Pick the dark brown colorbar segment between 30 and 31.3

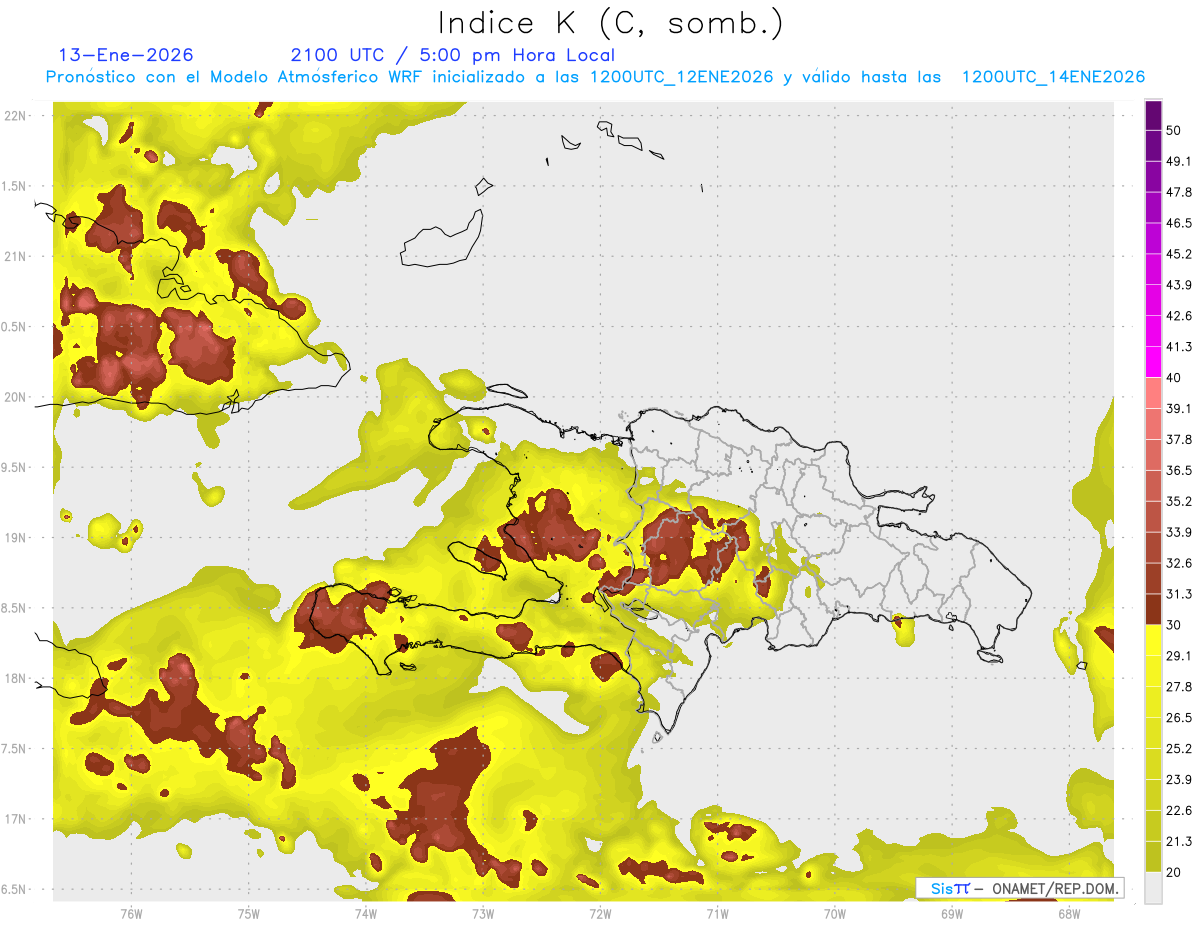pyautogui.click(x=1153, y=609)
